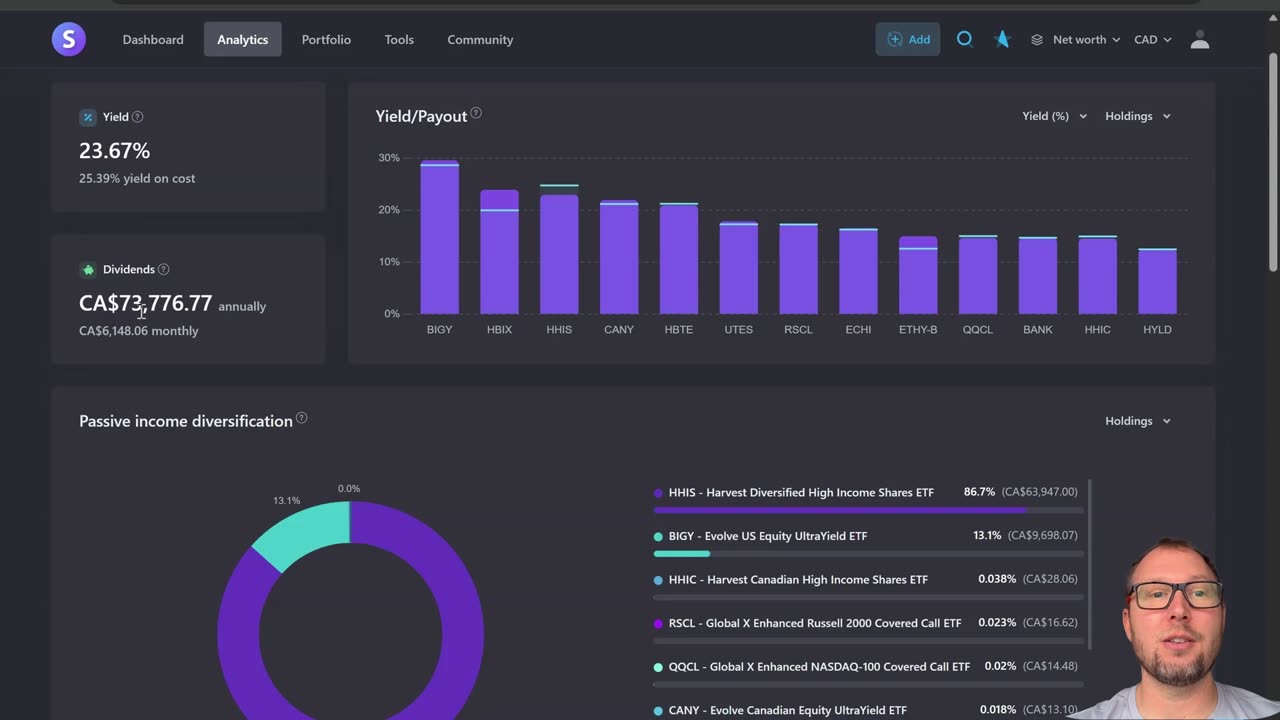Click the Yield help question-mark icon

pyautogui.click(x=138, y=117)
